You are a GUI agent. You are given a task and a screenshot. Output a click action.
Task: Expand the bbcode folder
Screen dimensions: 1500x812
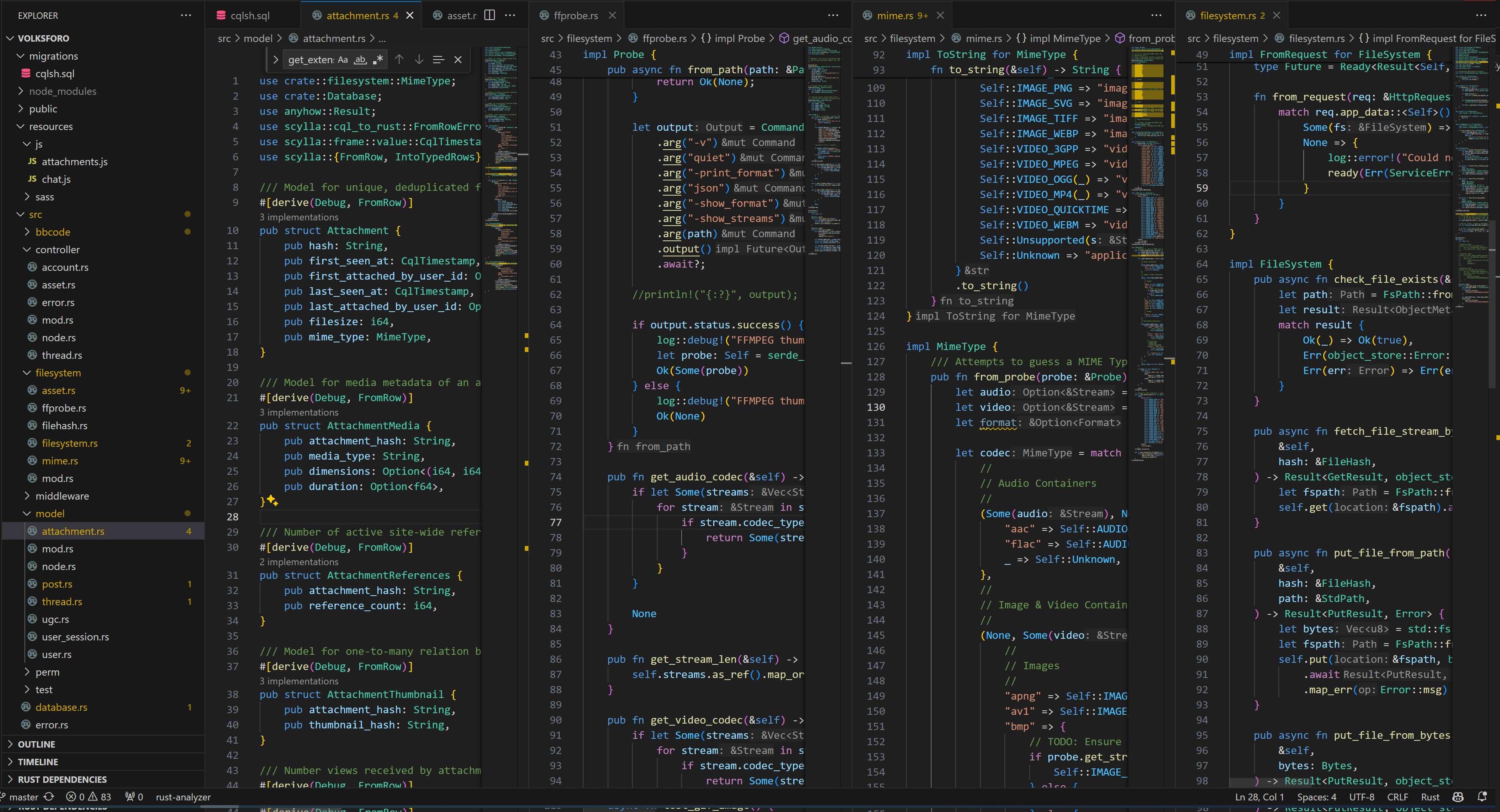(x=102, y=232)
